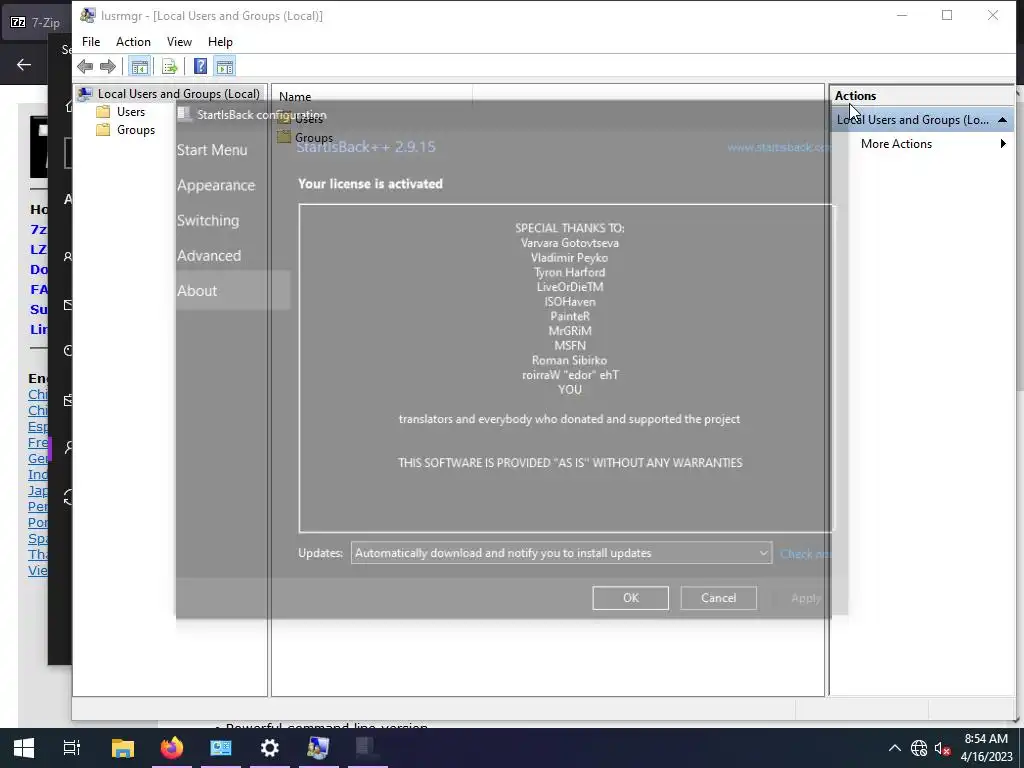The height and width of the screenshot is (768, 1024).
Task: Open the Help menu in lusrmgr
Action: (220, 42)
